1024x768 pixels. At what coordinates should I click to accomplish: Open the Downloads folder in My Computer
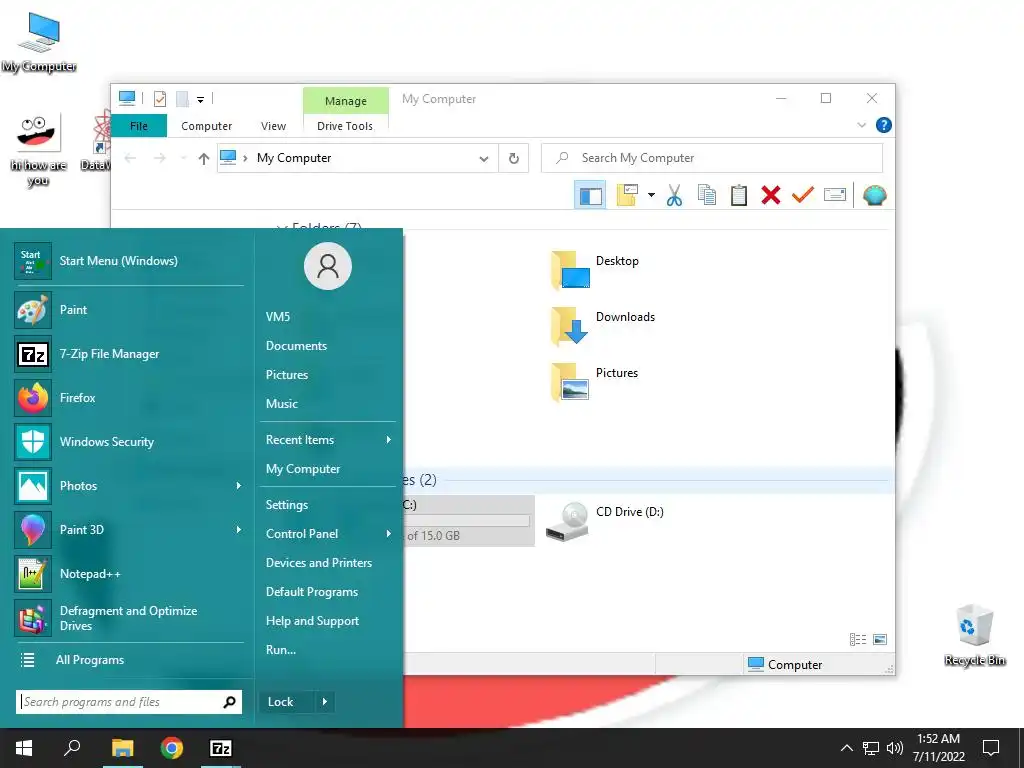point(603,325)
